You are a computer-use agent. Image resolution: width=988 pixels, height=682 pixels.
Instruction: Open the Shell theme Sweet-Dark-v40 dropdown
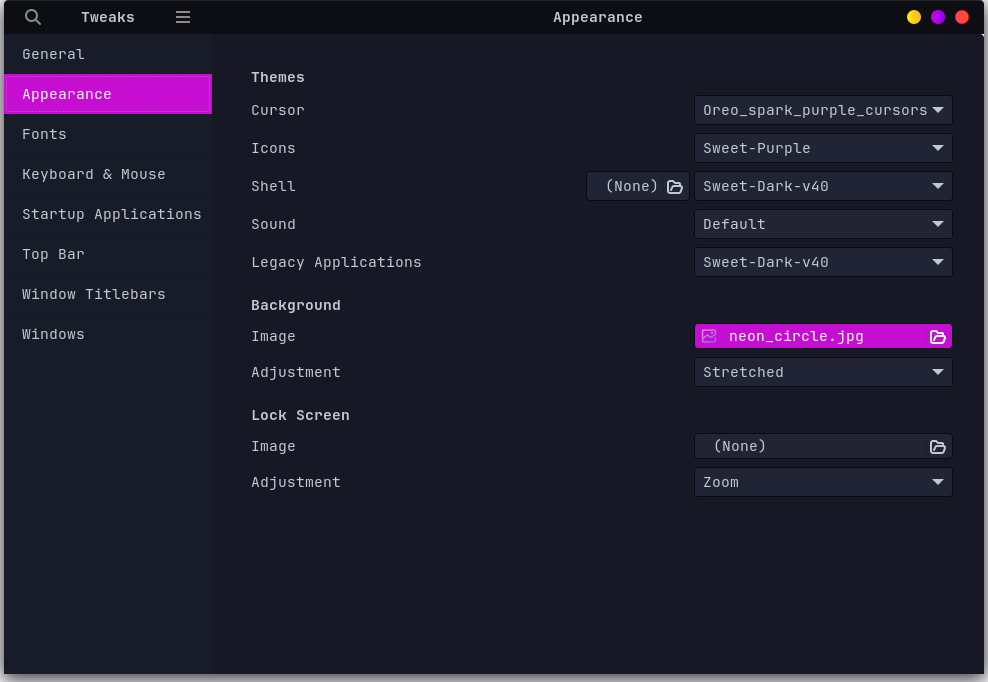pos(823,186)
